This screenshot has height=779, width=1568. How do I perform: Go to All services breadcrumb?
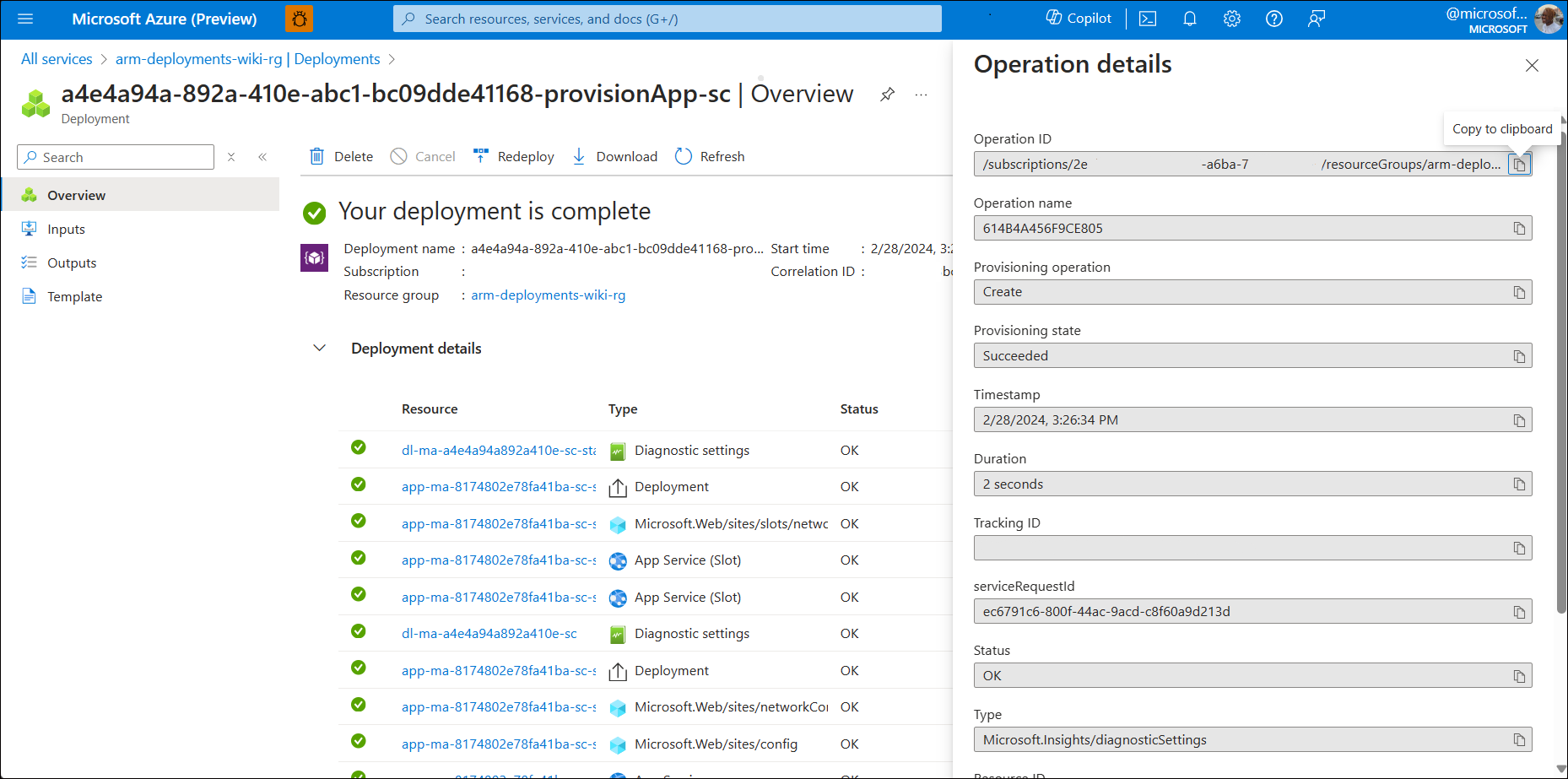(57, 59)
